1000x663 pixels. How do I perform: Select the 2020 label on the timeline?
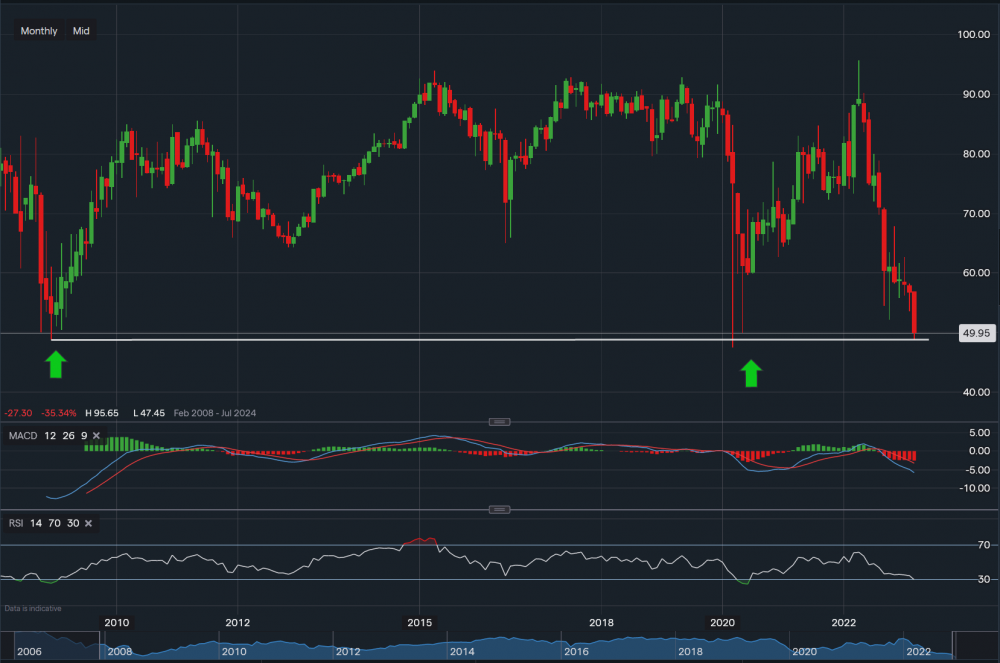[724, 622]
